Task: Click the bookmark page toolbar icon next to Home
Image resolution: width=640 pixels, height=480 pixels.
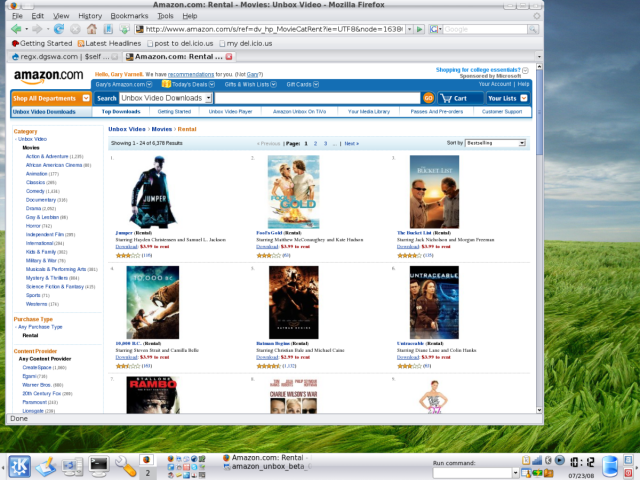Action: pyautogui.click(x=108, y=29)
